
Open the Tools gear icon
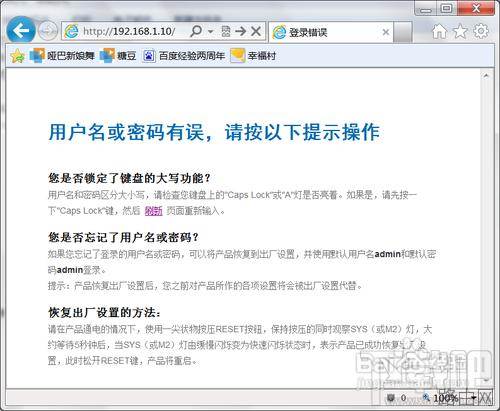tap(481, 31)
